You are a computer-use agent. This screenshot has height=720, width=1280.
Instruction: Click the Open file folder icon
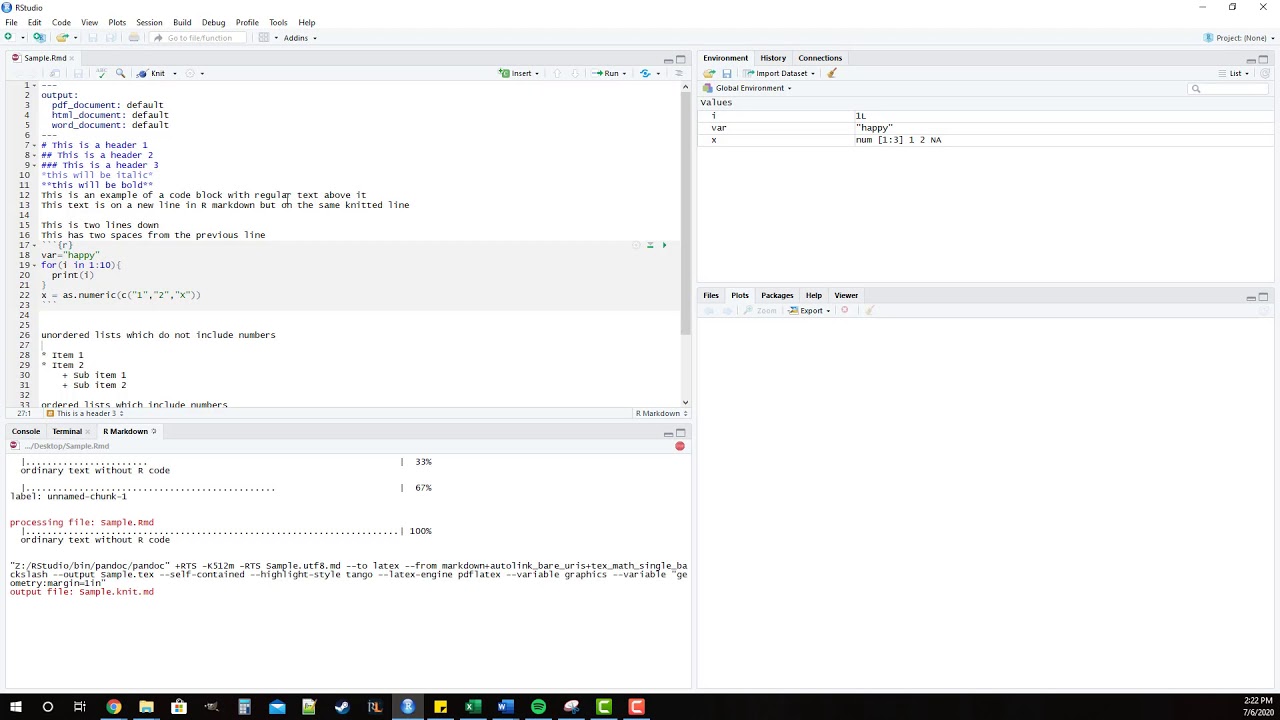[62, 38]
